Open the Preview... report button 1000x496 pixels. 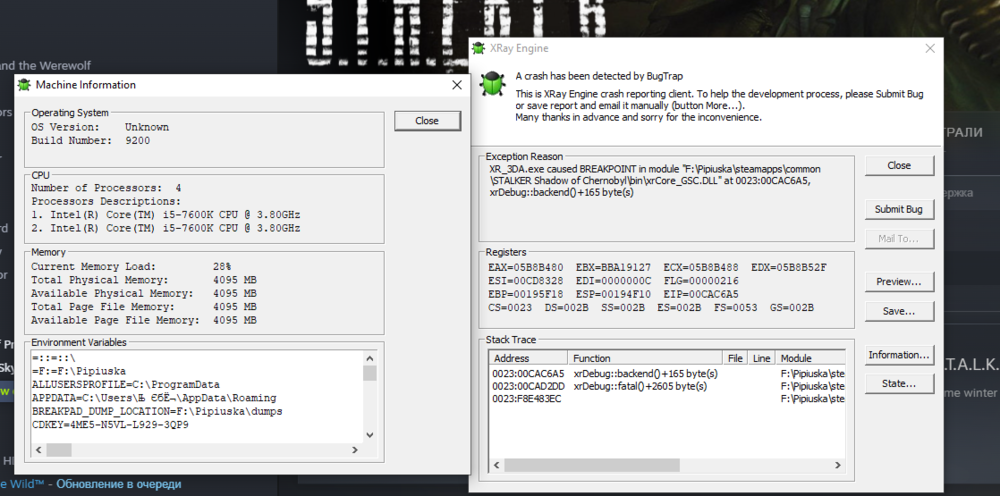click(899, 282)
